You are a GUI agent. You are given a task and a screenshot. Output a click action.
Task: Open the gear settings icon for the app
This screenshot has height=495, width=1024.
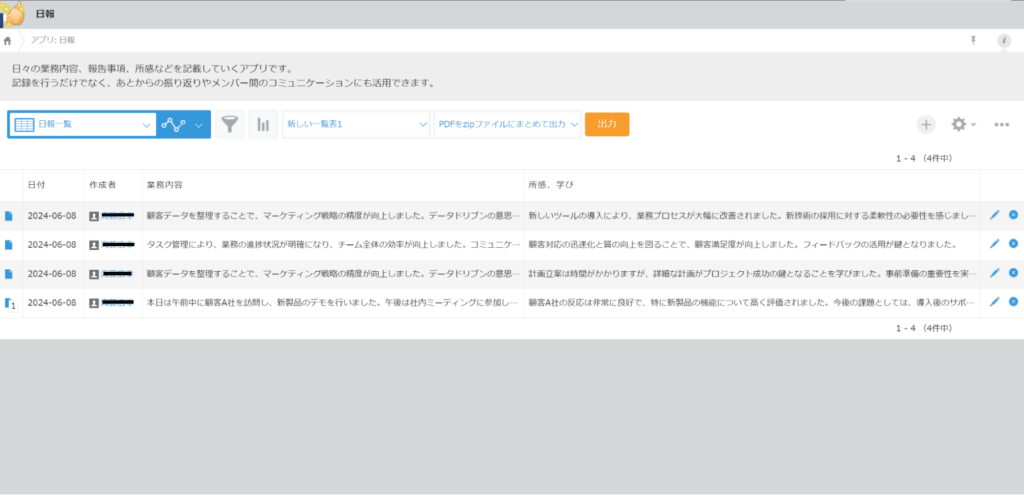pyautogui.click(x=959, y=124)
